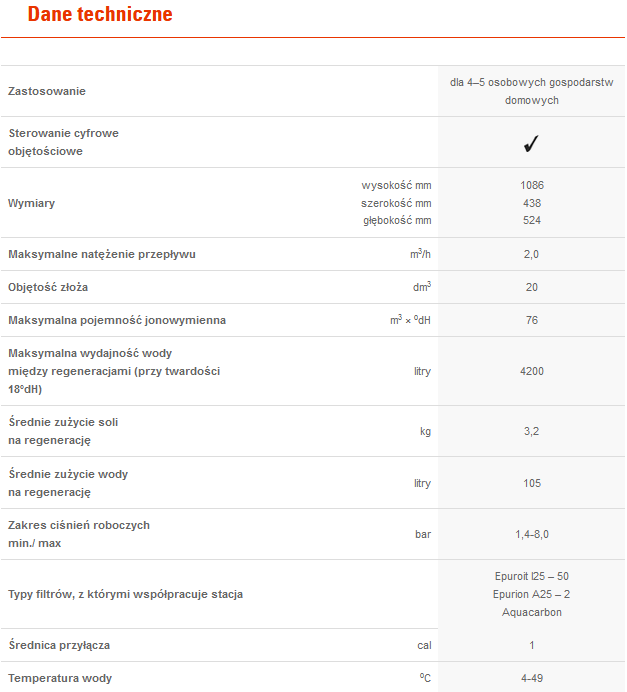Click water consumption value 105
Image resolution: width=627 pixels, height=692 pixels.
(532, 483)
